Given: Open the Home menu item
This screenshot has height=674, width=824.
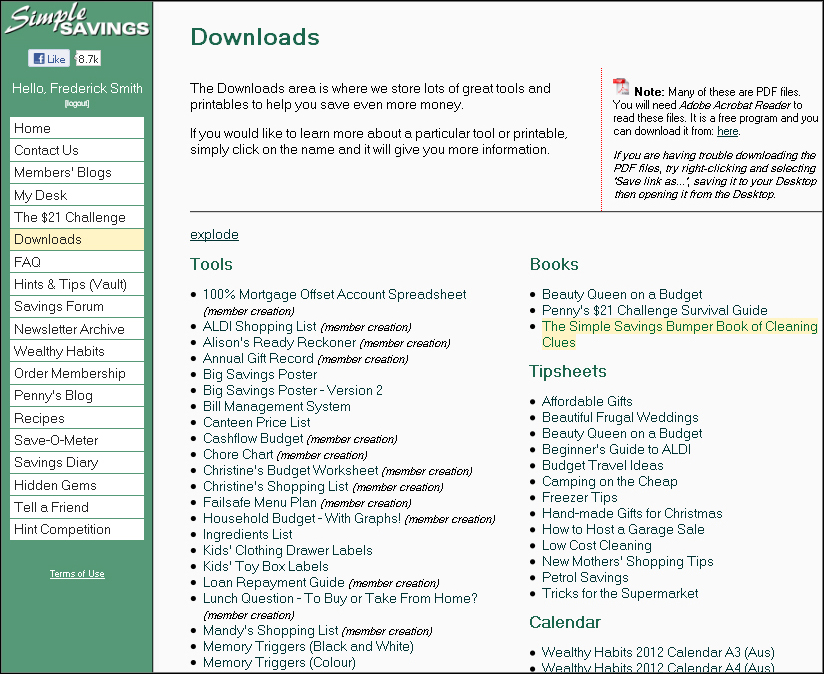Looking at the screenshot, I should [x=77, y=128].
